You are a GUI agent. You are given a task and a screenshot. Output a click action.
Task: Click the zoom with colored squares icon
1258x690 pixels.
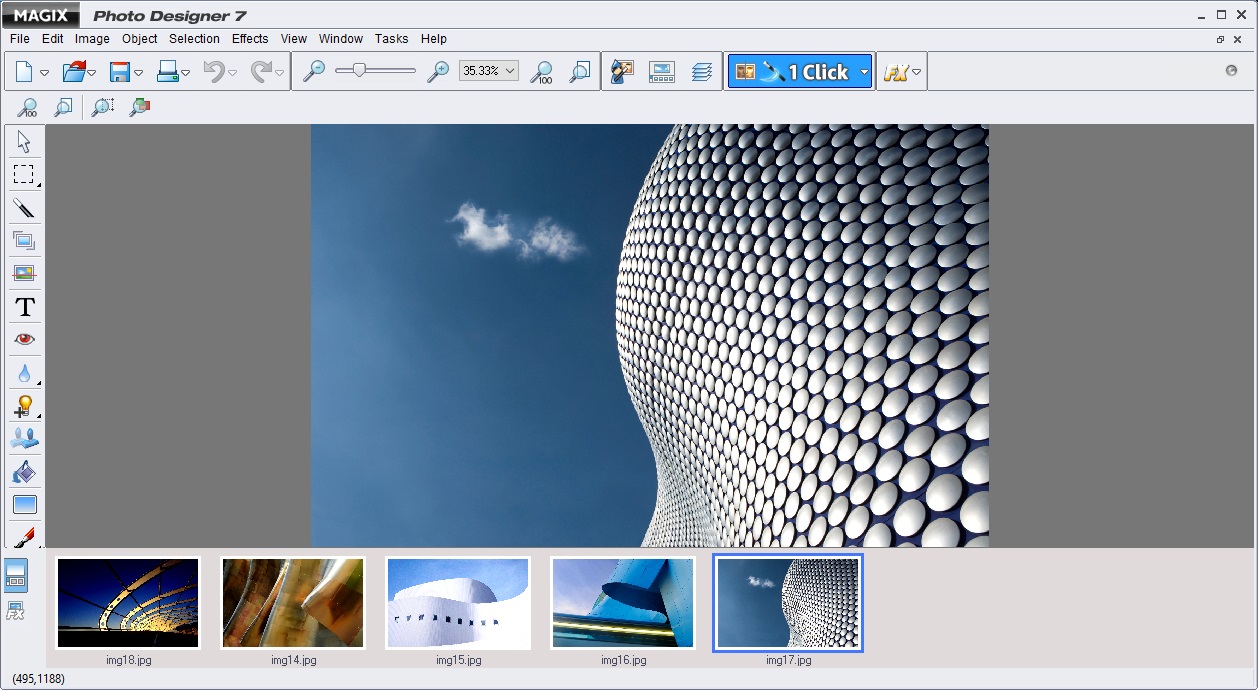[140, 107]
